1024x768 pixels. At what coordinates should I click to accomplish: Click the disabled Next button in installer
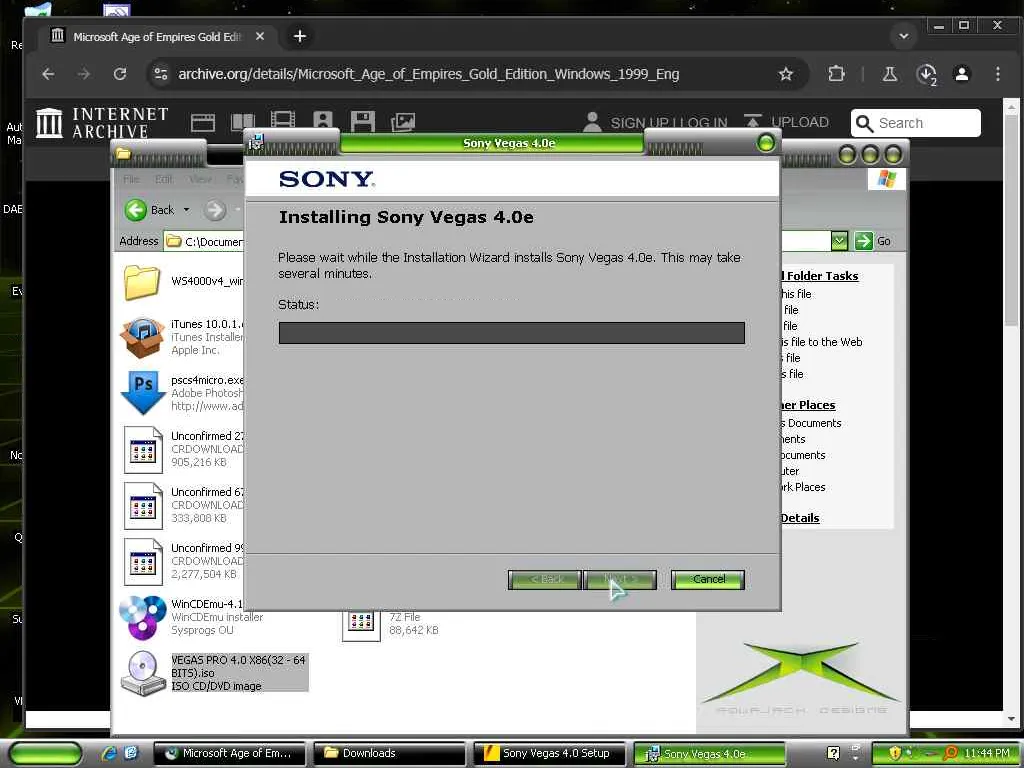620,579
